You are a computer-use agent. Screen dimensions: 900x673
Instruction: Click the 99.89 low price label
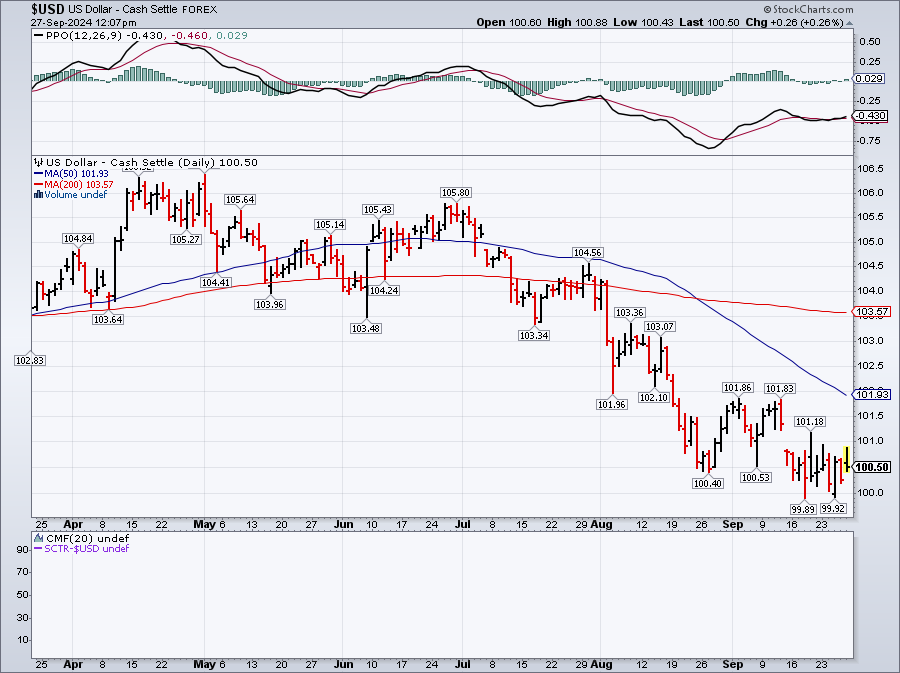tap(803, 508)
